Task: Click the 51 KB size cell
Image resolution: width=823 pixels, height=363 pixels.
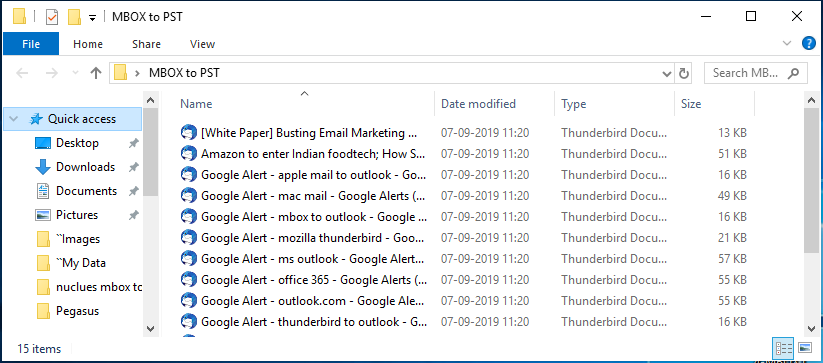Action: [x=732, y=154]
